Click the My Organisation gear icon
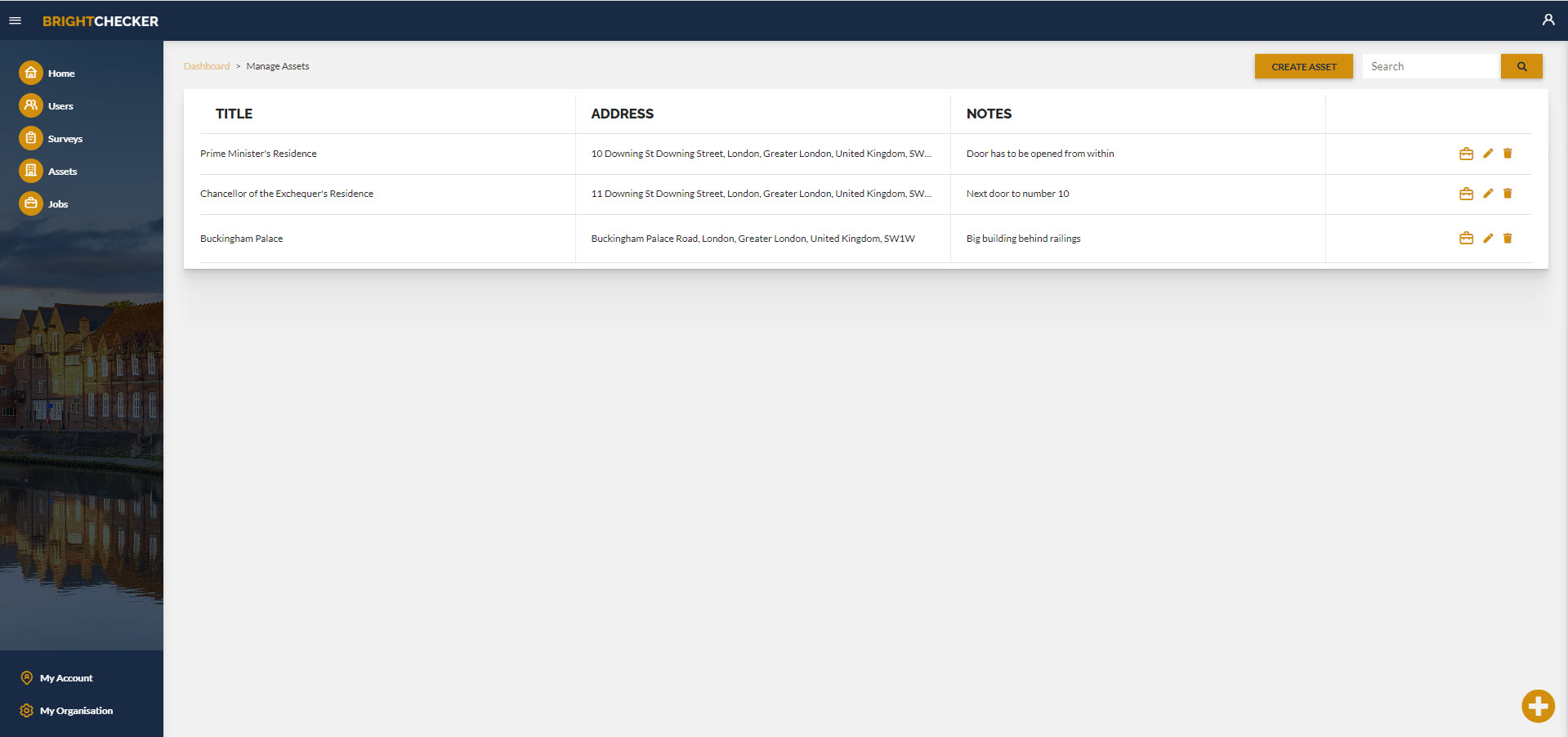This screenshot has width=1568, height=737. pyautogui.click(x=26, y=711)
